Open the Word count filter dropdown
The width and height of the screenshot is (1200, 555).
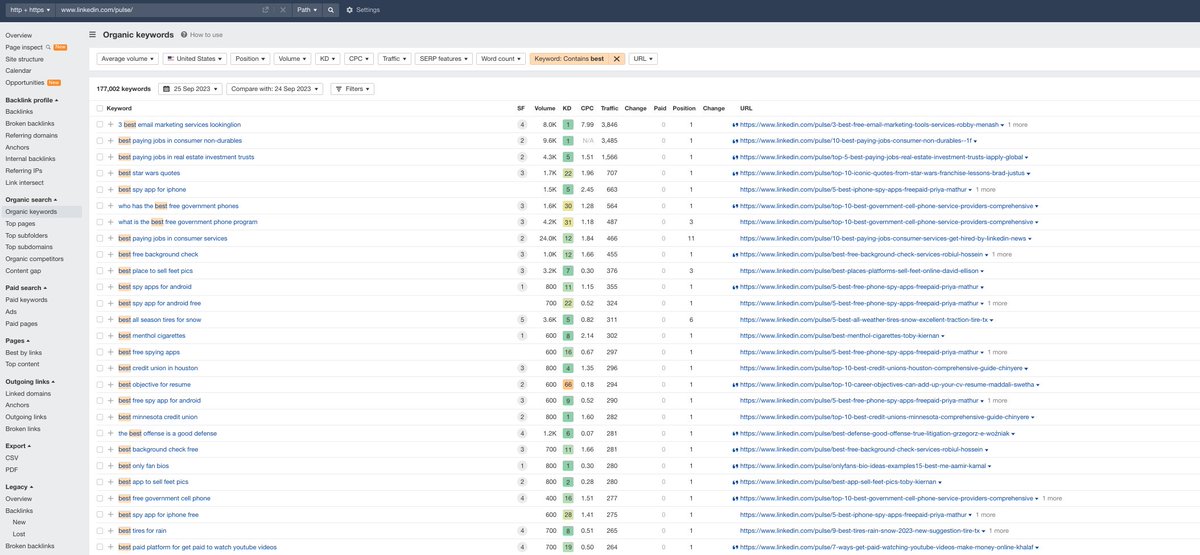[501, 59]
